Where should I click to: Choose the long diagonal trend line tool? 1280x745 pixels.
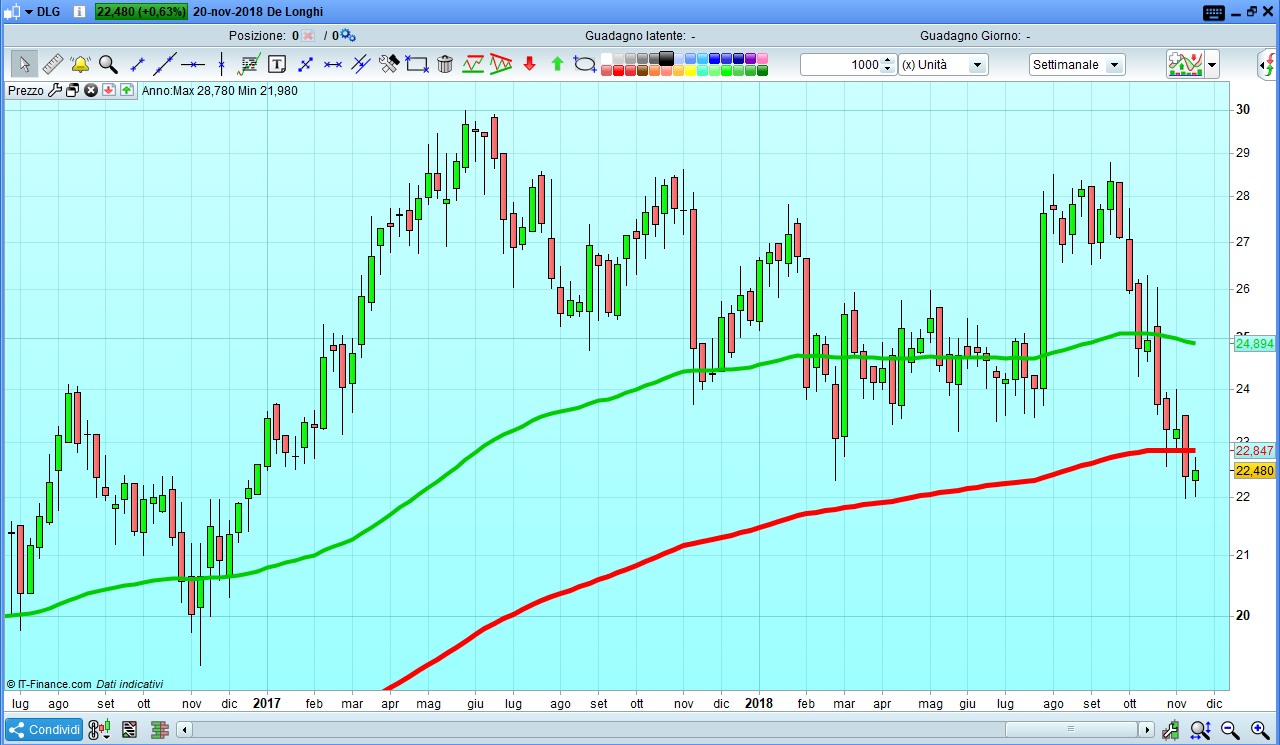point(165,65)
